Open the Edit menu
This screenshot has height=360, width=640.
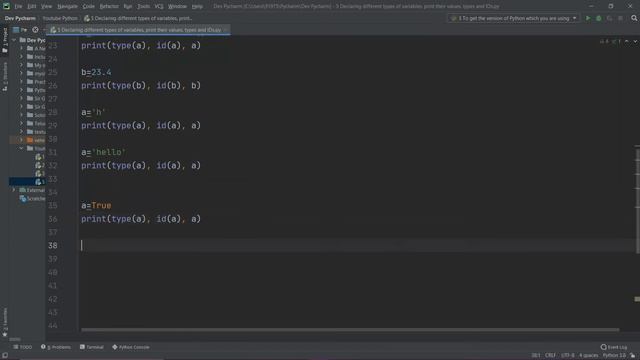[32, 6]
